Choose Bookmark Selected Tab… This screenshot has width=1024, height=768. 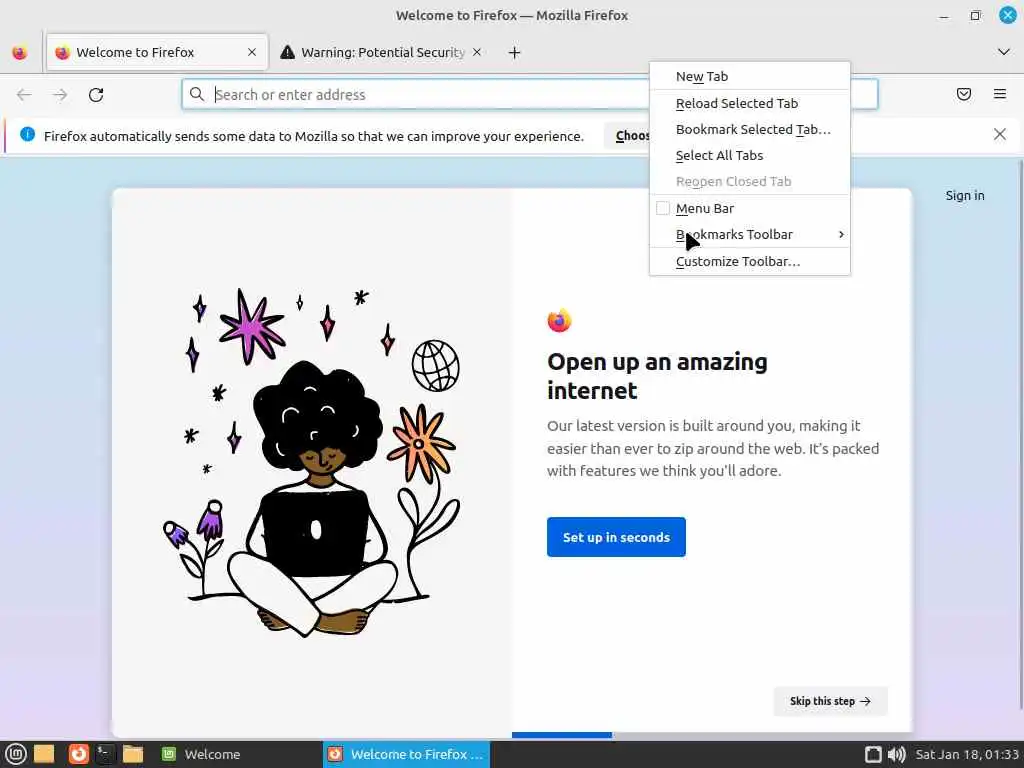pyautogui.click(x=750, y=129)
